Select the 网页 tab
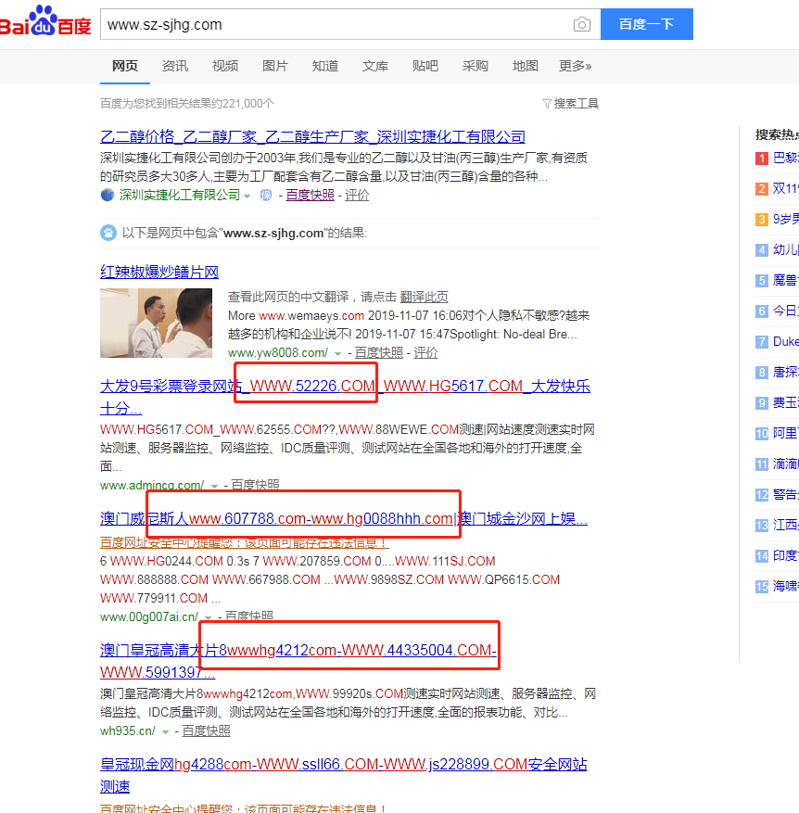The height and width of the screenshot is (813, 799). click(x=125, y=66)
